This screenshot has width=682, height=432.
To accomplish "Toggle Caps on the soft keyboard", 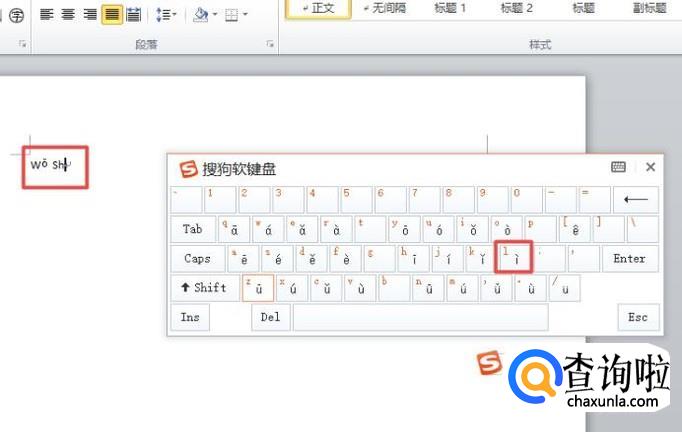I will [x=197, y=259].
